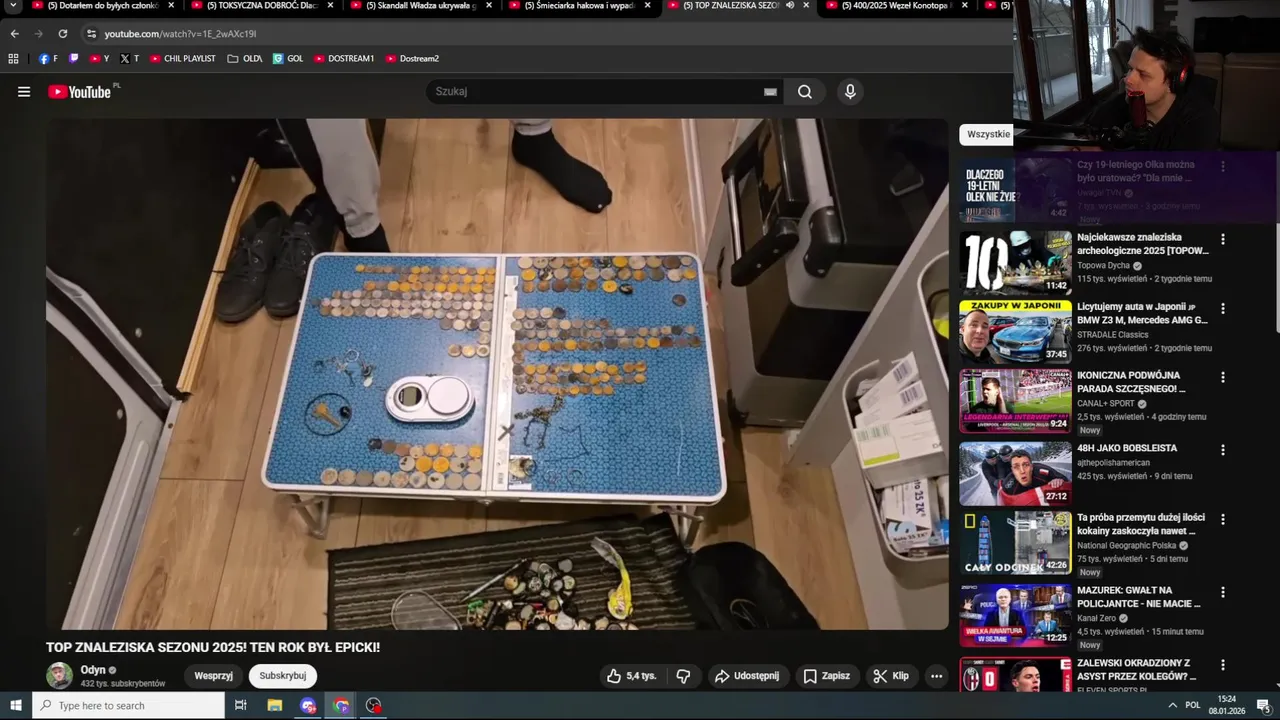The image size is (1280, 720).
Task: Open '48H JAKO BOBSLEISTA' video thumbnail
Action: [x=1015, y=473]
